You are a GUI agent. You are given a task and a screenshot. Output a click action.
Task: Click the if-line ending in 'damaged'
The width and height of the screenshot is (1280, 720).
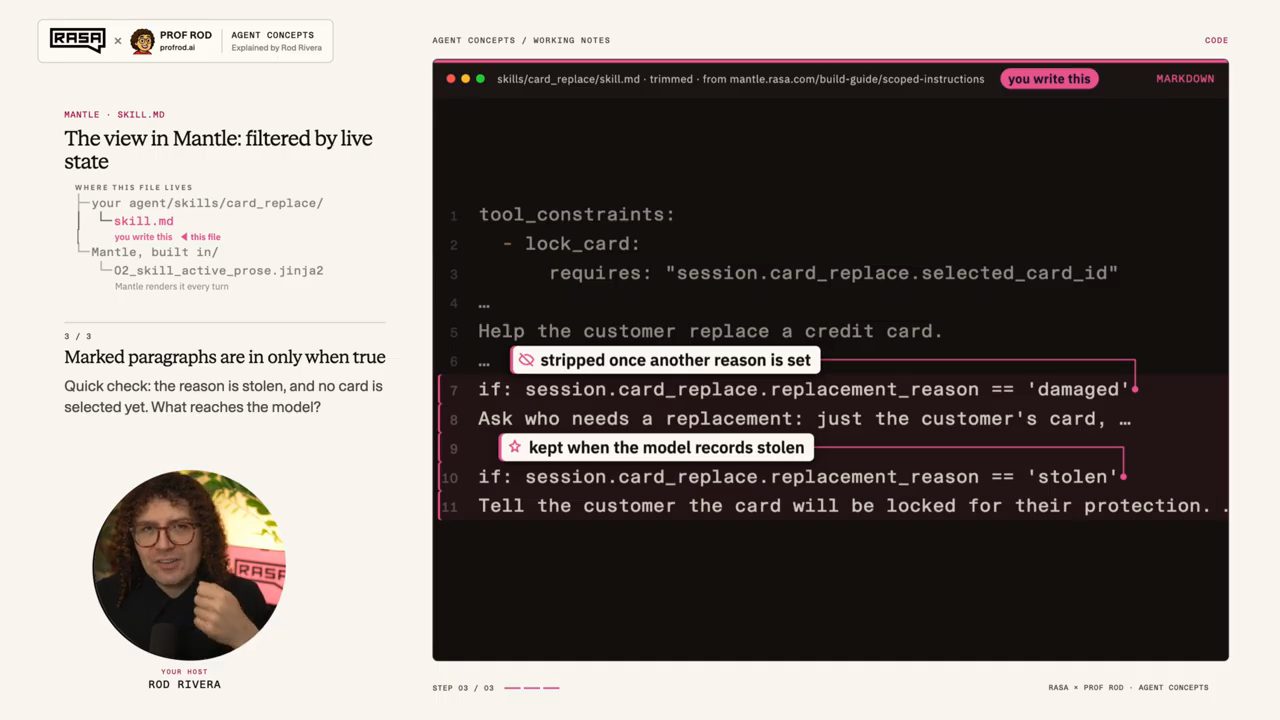pos(803,390)
